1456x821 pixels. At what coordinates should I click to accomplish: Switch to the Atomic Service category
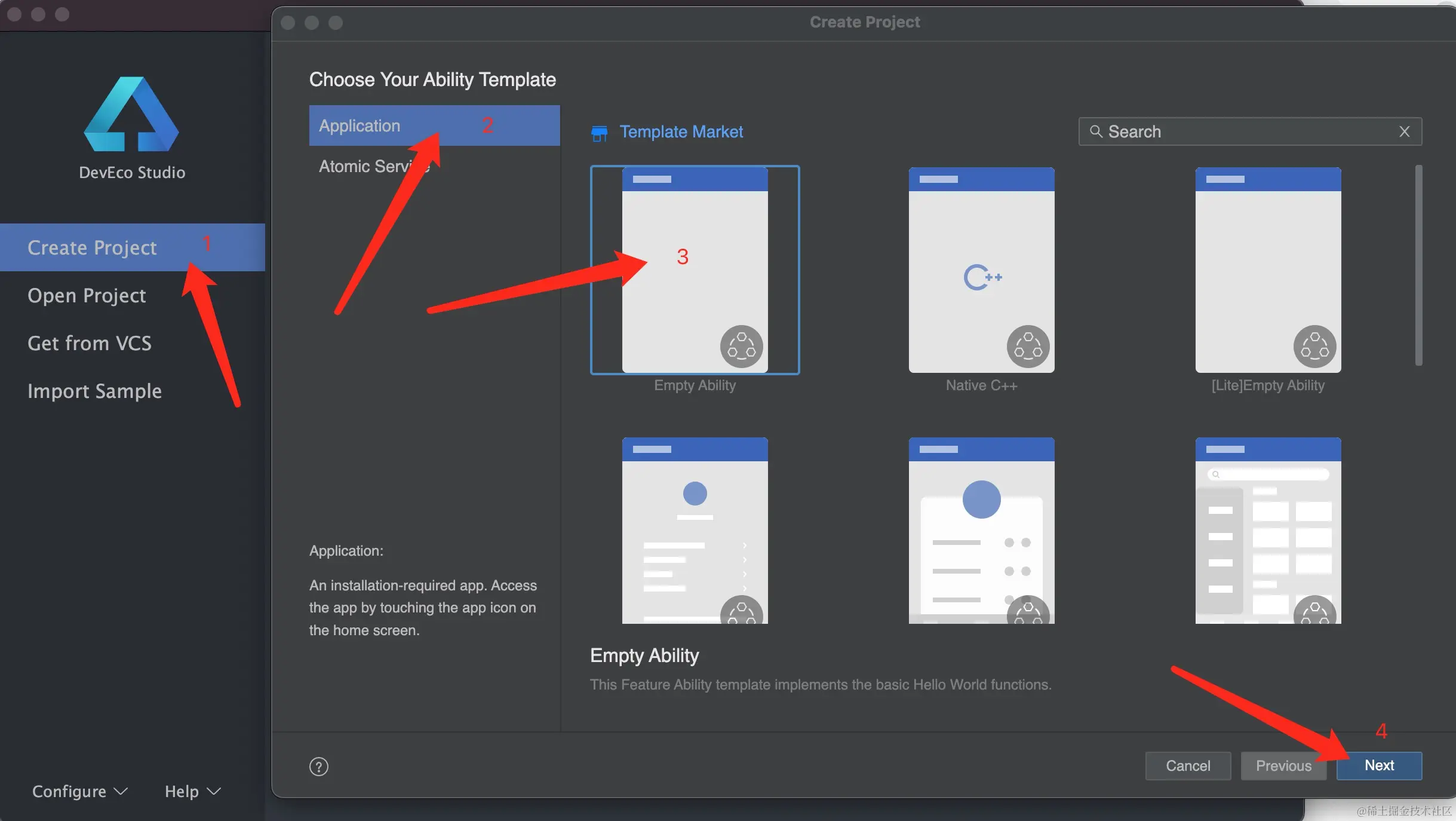364,166
